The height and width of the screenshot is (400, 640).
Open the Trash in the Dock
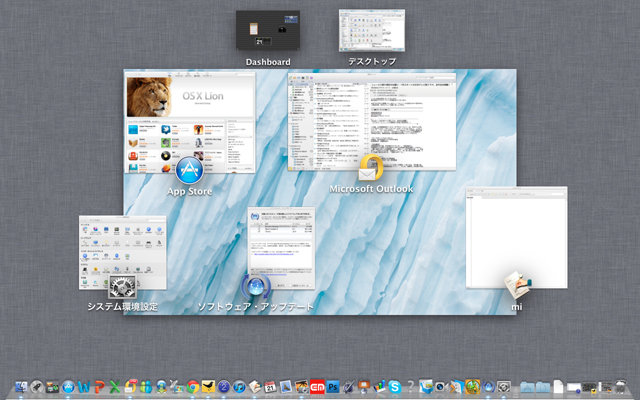click(620, 387)
